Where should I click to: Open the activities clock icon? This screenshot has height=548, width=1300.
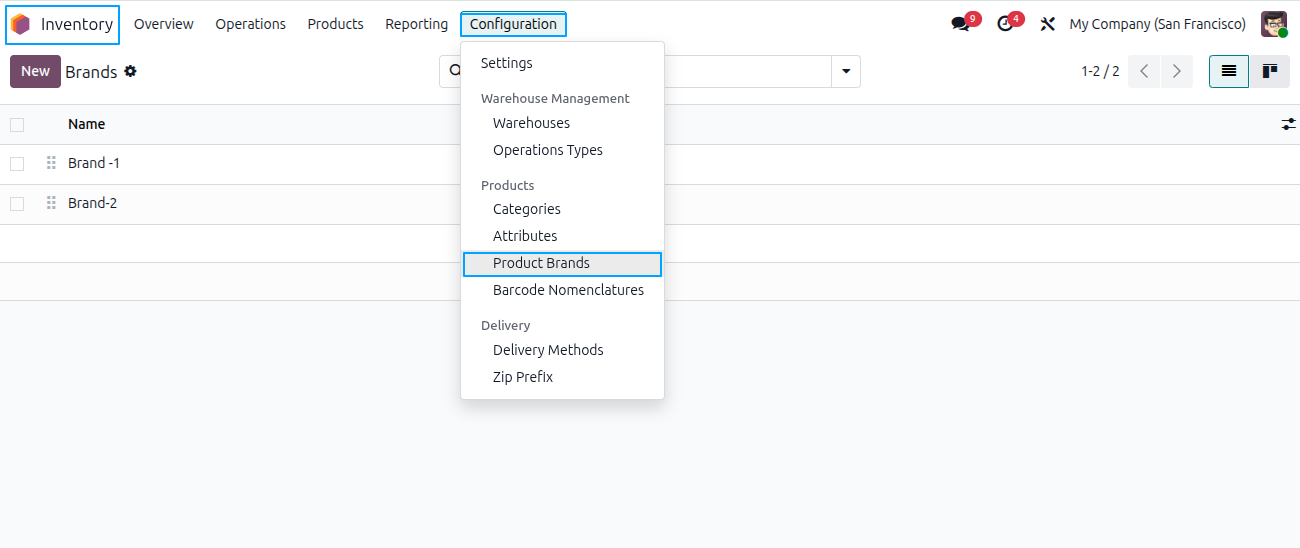1005,24
